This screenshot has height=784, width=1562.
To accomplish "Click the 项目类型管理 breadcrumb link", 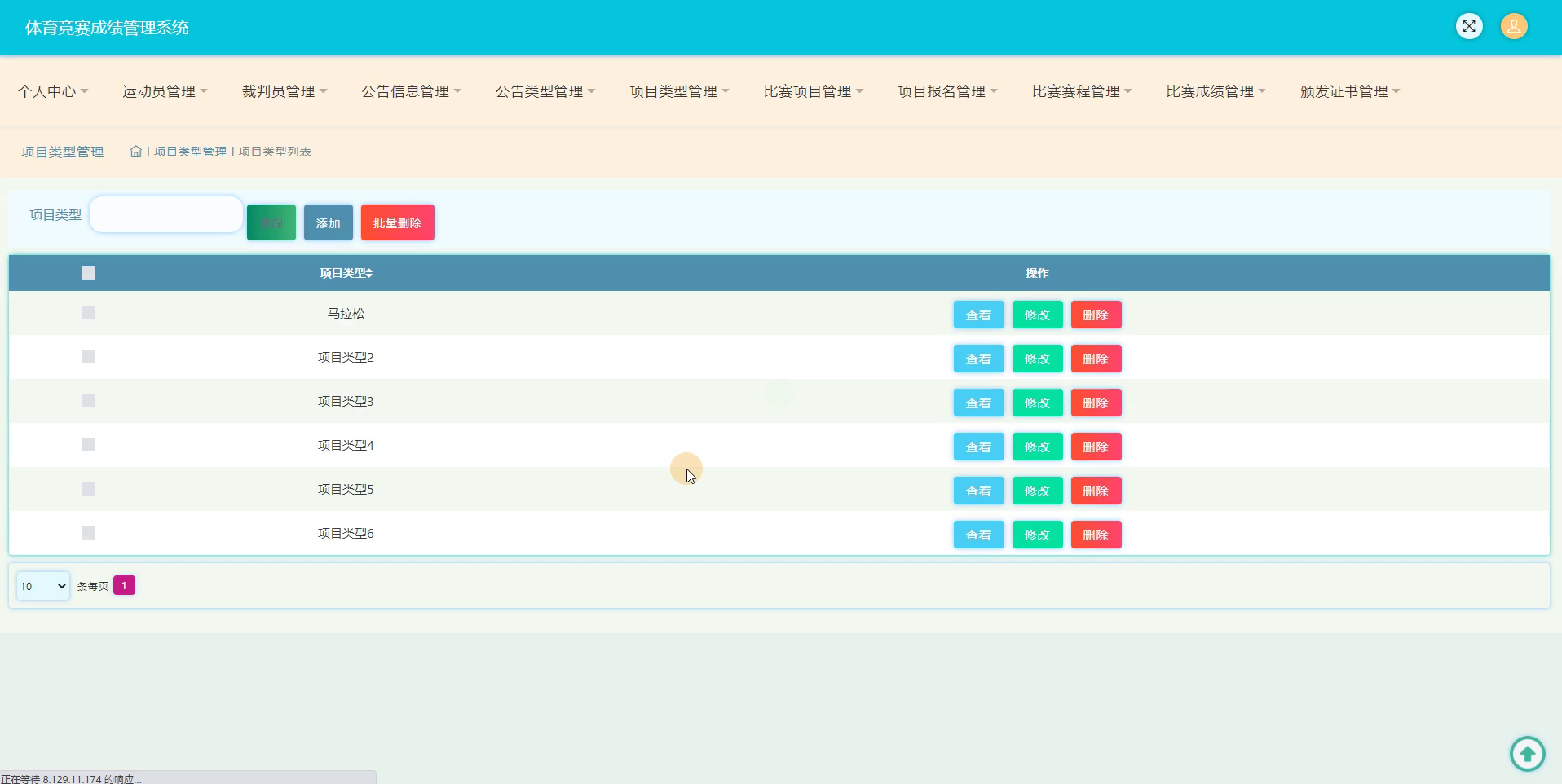I will (x=190, y=152).
